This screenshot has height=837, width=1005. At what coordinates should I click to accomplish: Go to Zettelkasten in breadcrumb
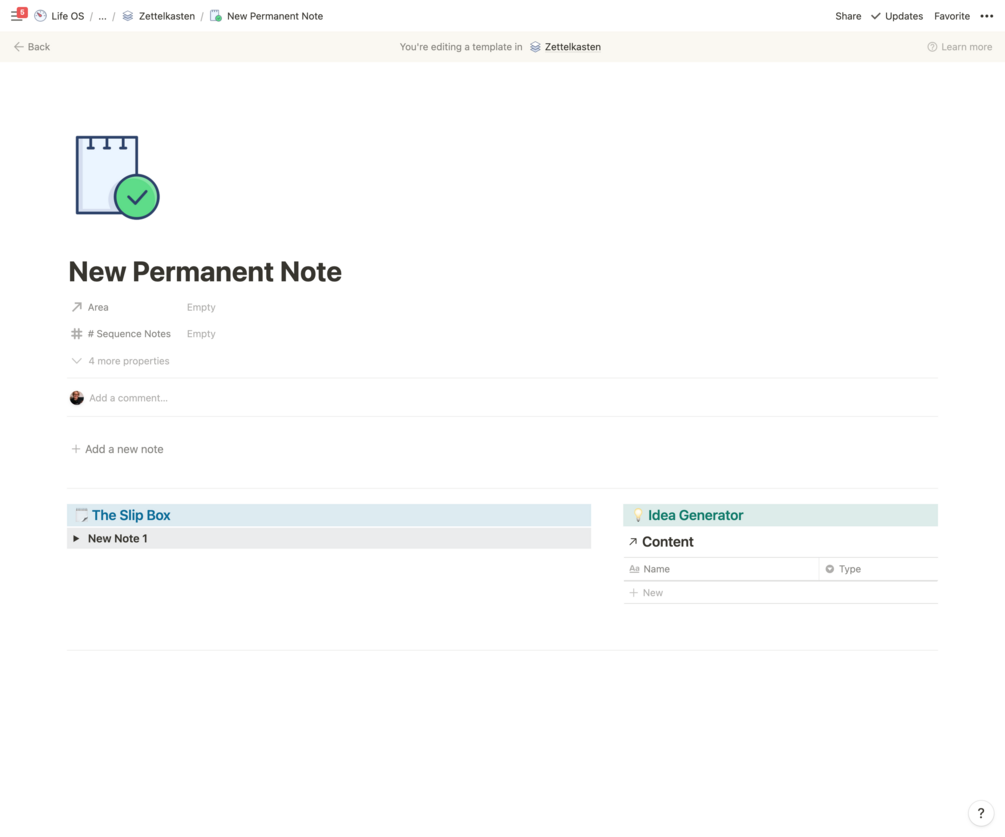tap(167, 16)
